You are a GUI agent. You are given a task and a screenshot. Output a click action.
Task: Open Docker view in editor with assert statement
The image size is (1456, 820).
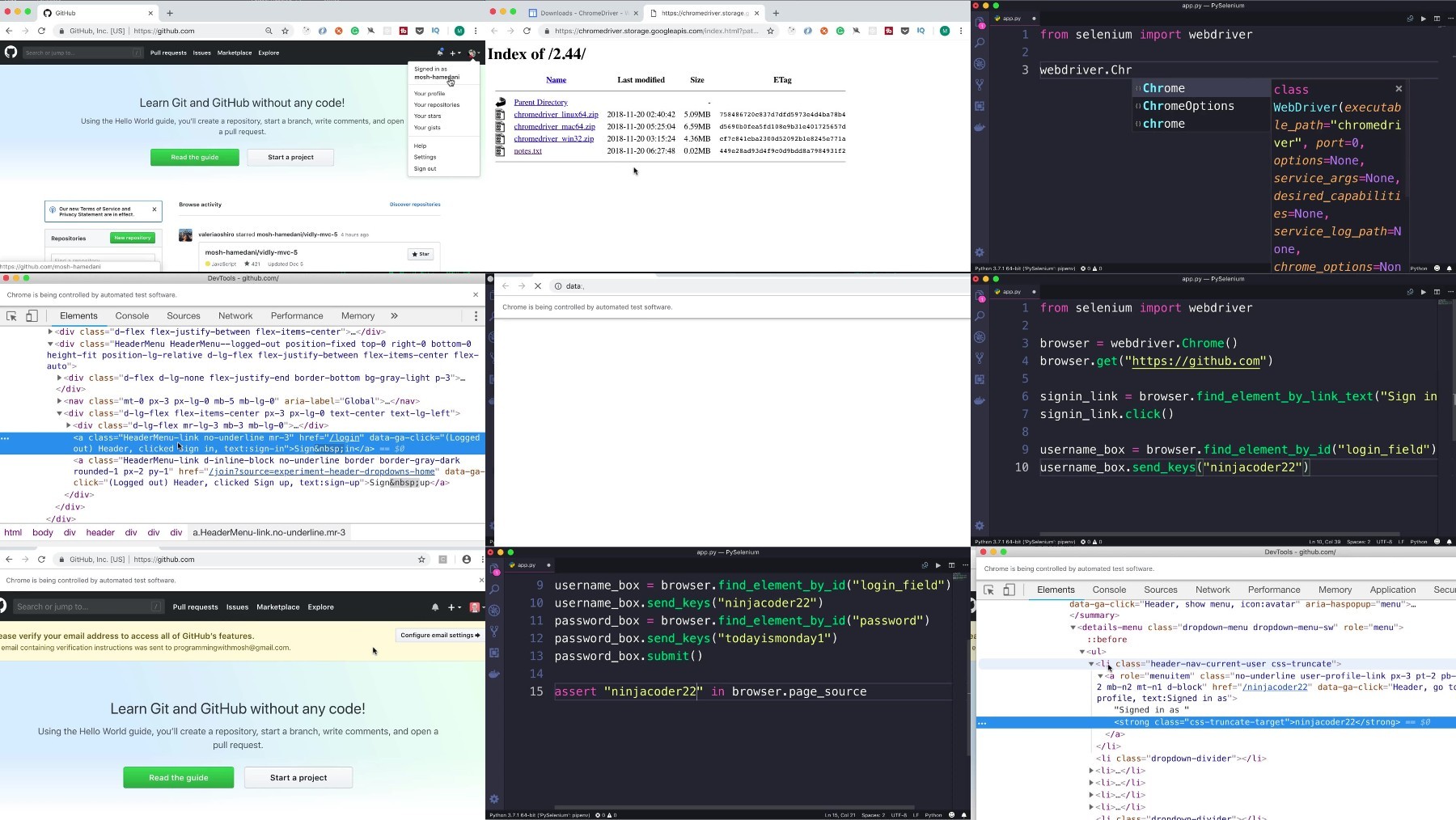(494, 674)
